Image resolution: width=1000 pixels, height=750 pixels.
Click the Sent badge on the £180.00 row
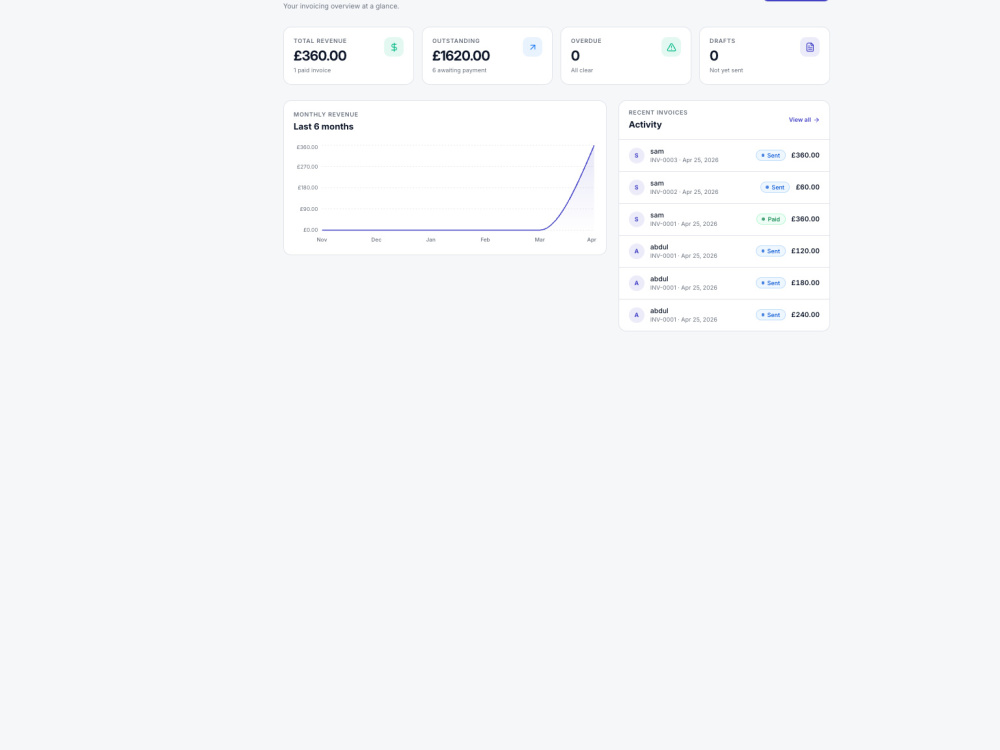click(770, 283)
